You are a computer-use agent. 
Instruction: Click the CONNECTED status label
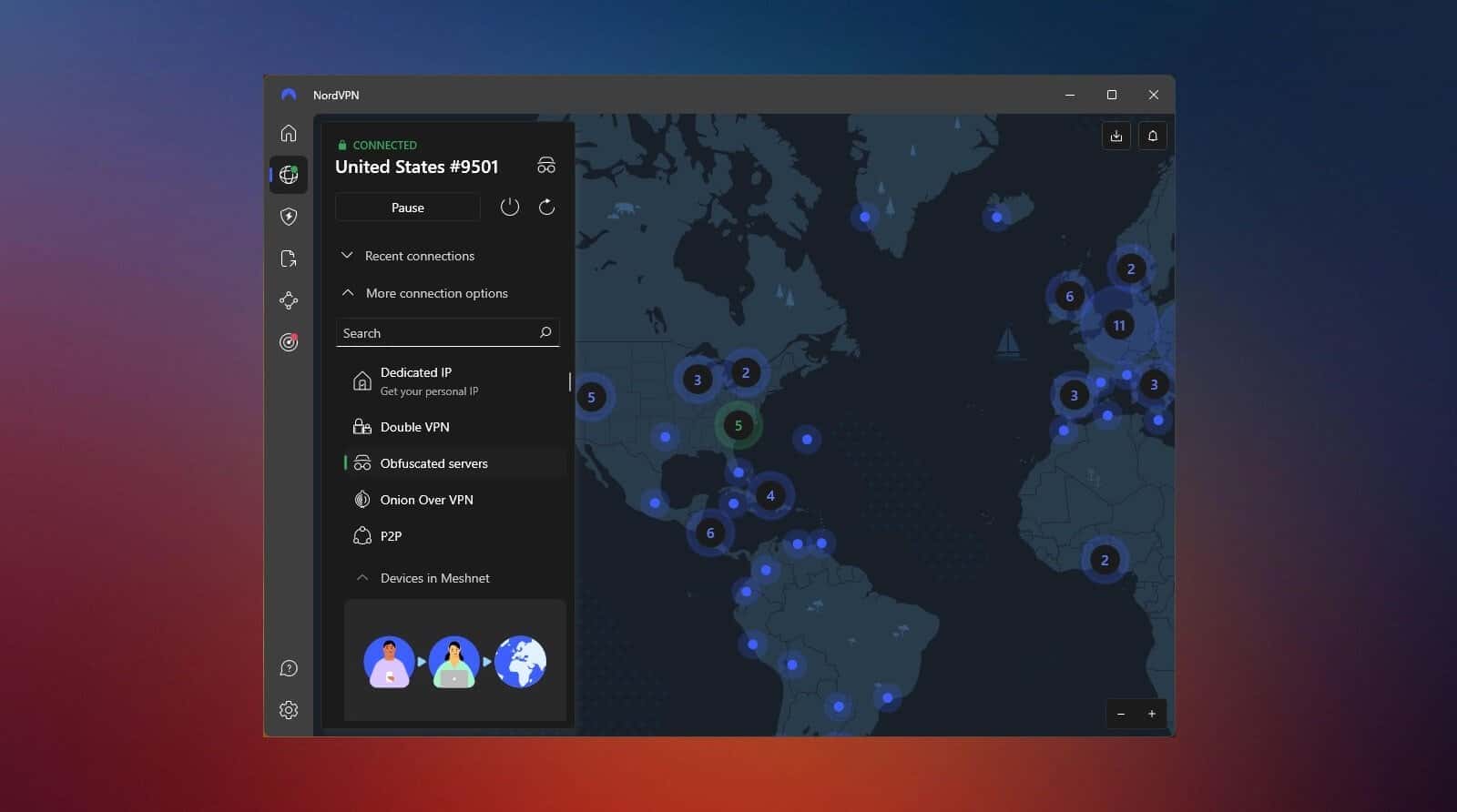coord(384,145)
